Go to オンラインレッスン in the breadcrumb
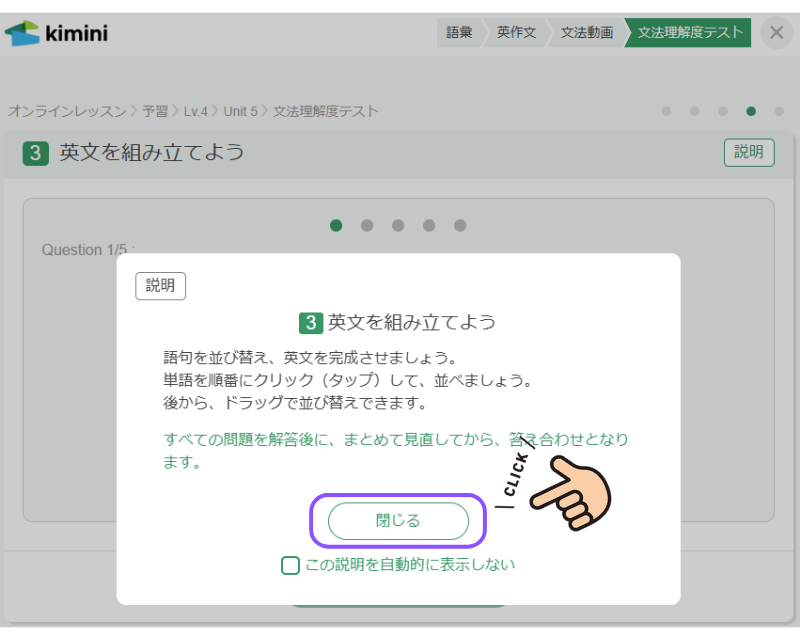 [x=67, y=111]
